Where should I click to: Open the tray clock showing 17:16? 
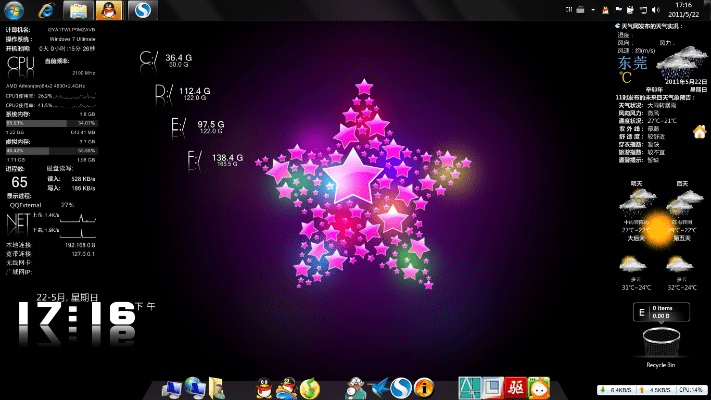(x=684, y=10)
